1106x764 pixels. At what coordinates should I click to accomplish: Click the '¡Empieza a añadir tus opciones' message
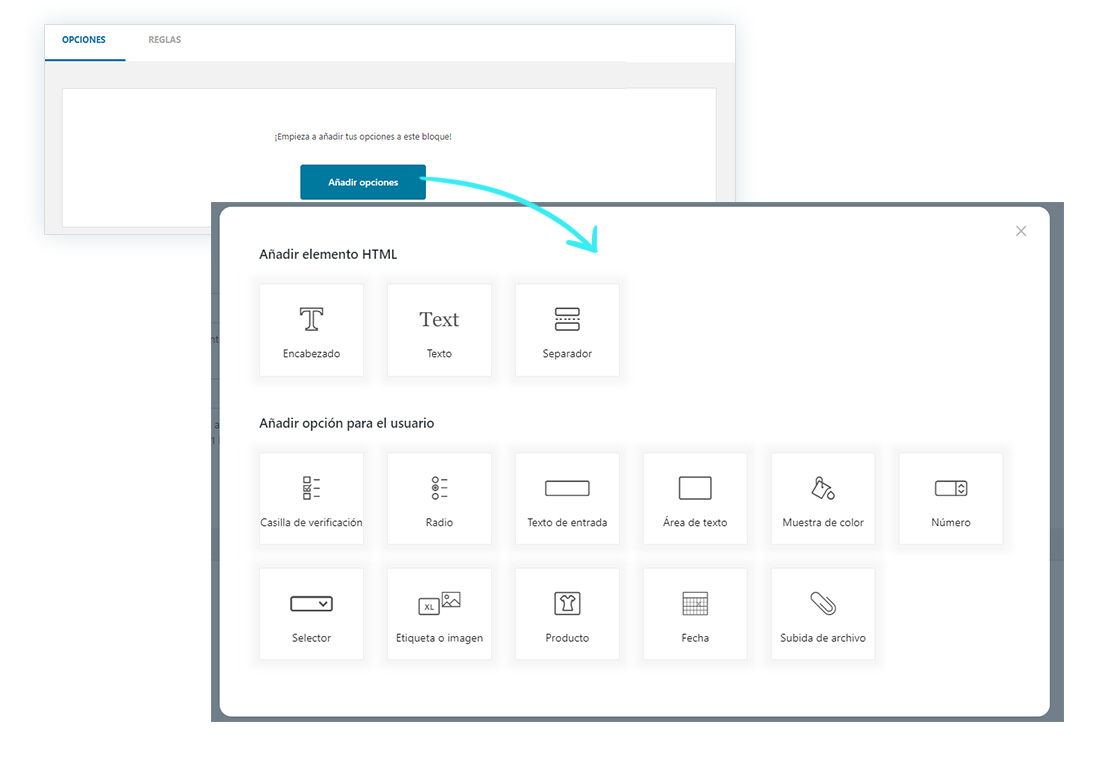point(363,137)
